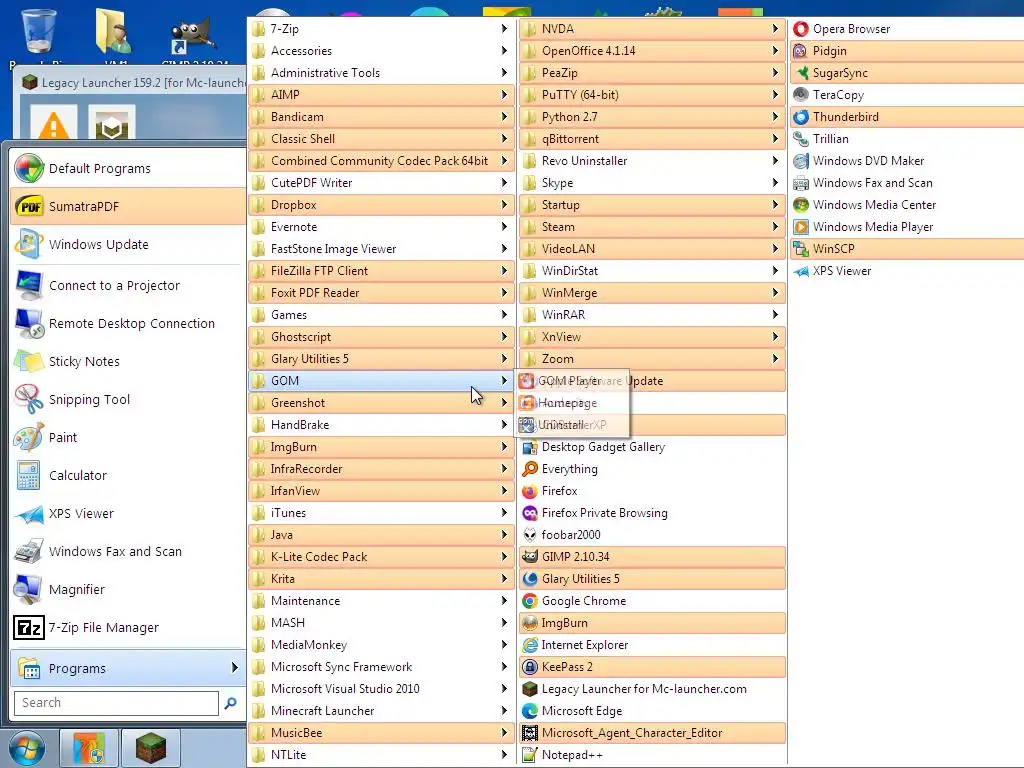Image resolution: width=1024 pixels, height=768 pixels.
Task: Open the HandBrake folder
Action: [x=381, y=425]
